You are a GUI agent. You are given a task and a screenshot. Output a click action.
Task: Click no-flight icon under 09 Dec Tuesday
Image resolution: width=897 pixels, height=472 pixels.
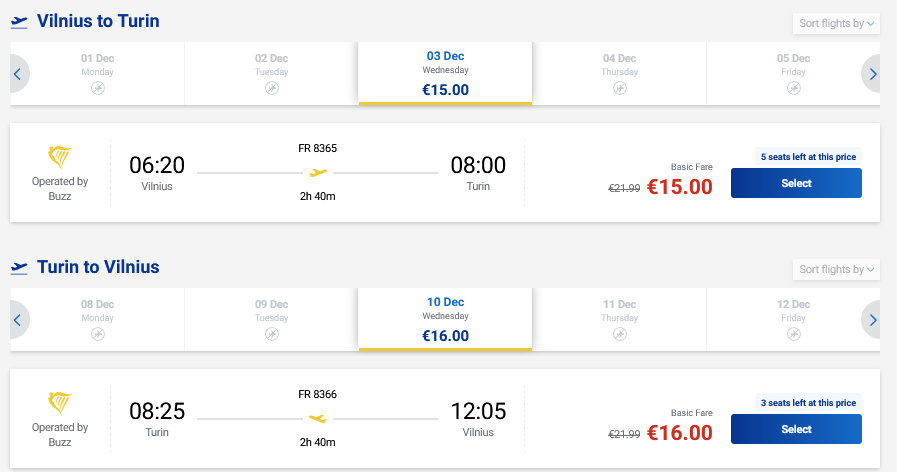[272, 334]
